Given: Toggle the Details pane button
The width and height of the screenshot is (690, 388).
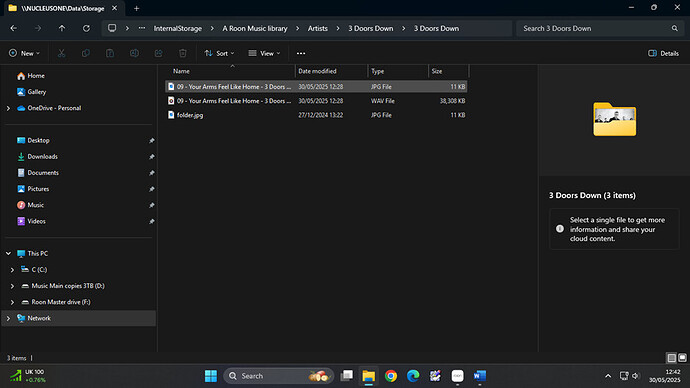Looking at the screenshot, I should pos(664,53).
